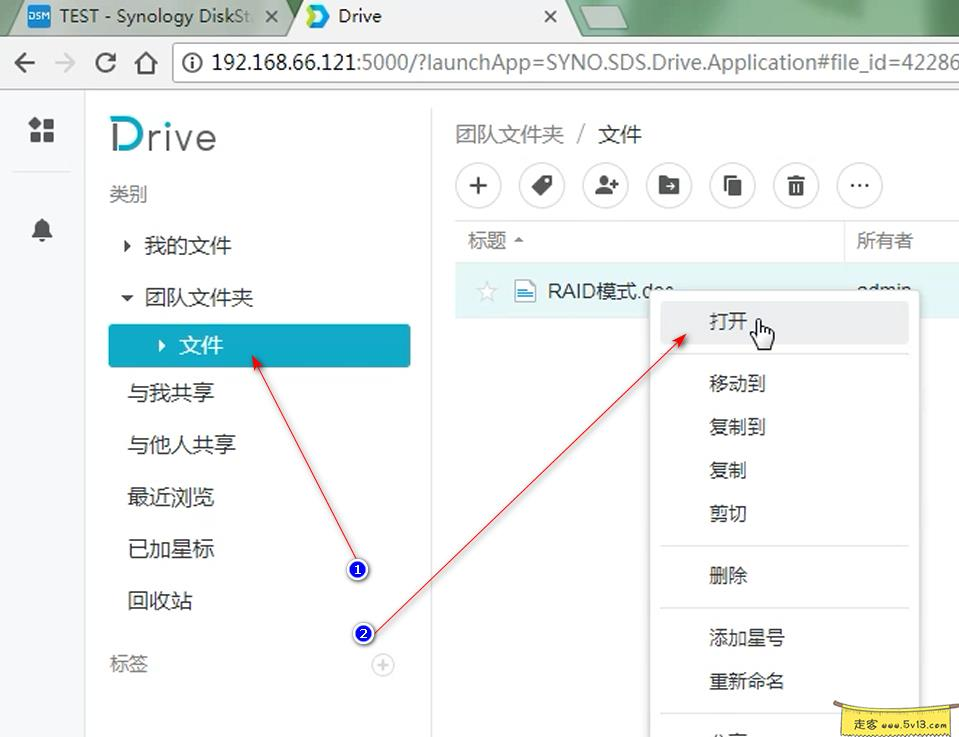Click the share-with-others toolbar icon
Viewport: 959px width, 737px height.
pos(605,186)
